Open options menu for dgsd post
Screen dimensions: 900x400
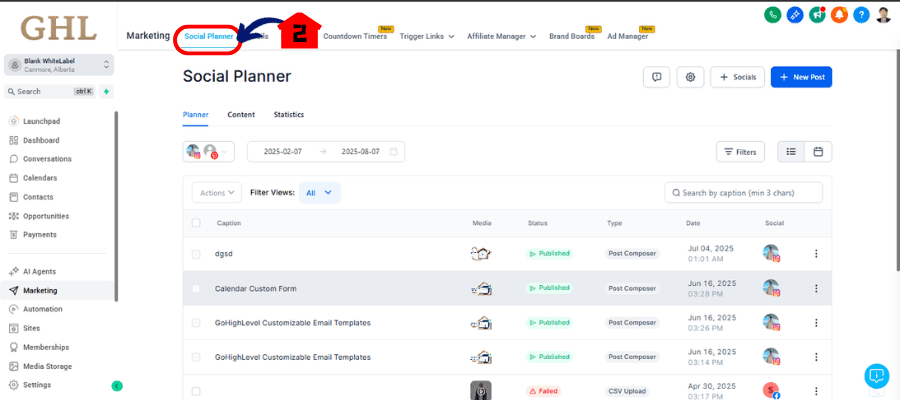pyautogui.click(x=816, y=254)
